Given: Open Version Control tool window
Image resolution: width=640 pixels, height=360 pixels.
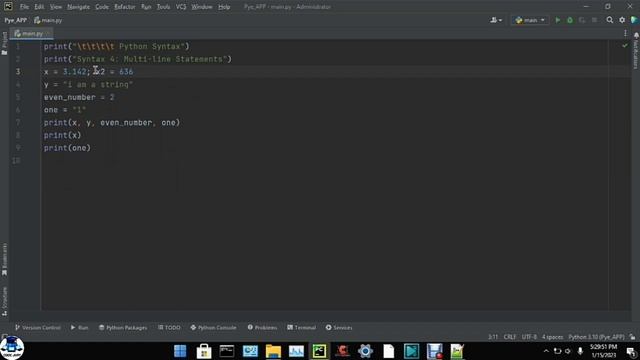Looking at the screenshot, I should [38, 327].
